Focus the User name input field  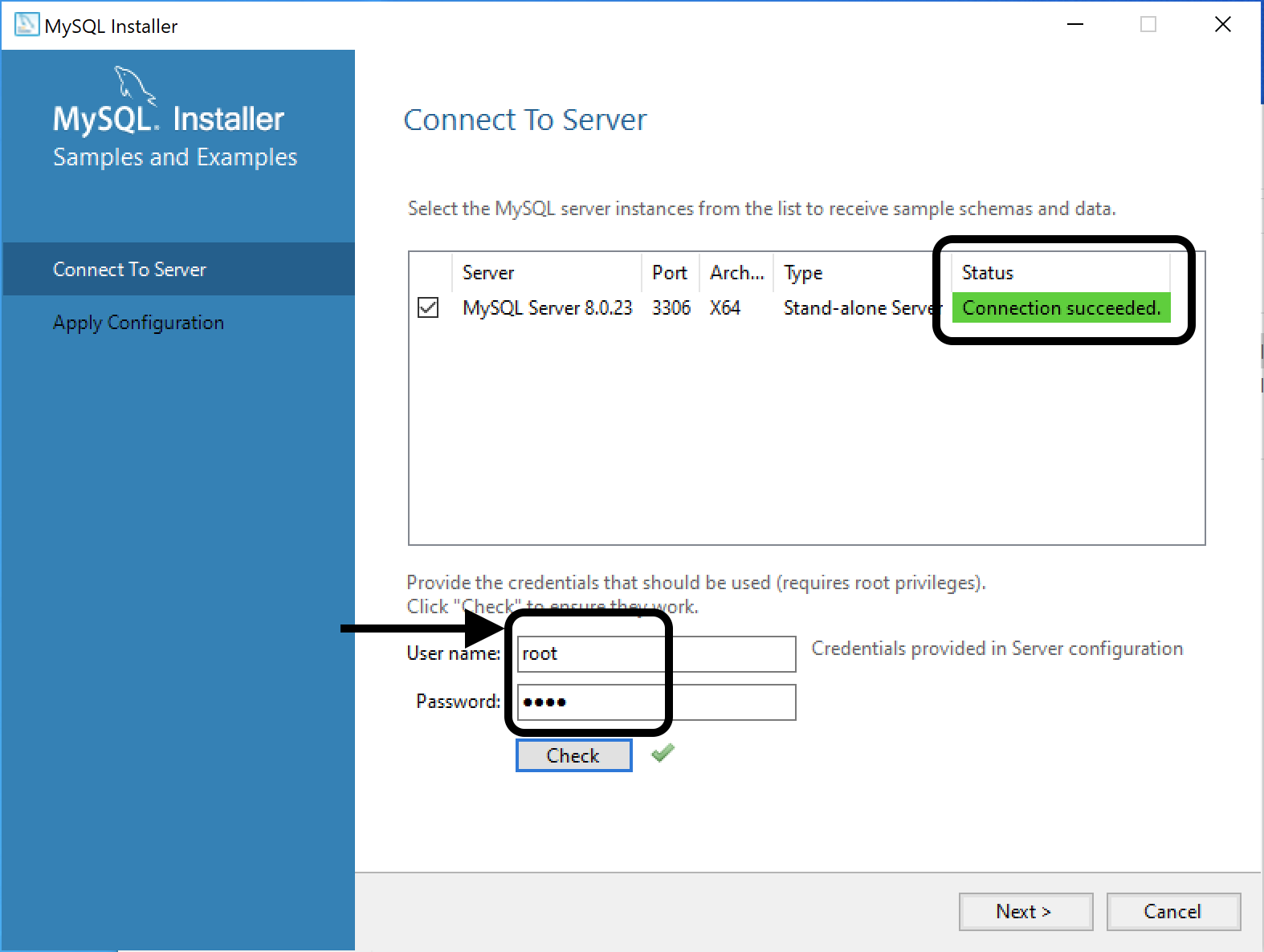point(656,654)
